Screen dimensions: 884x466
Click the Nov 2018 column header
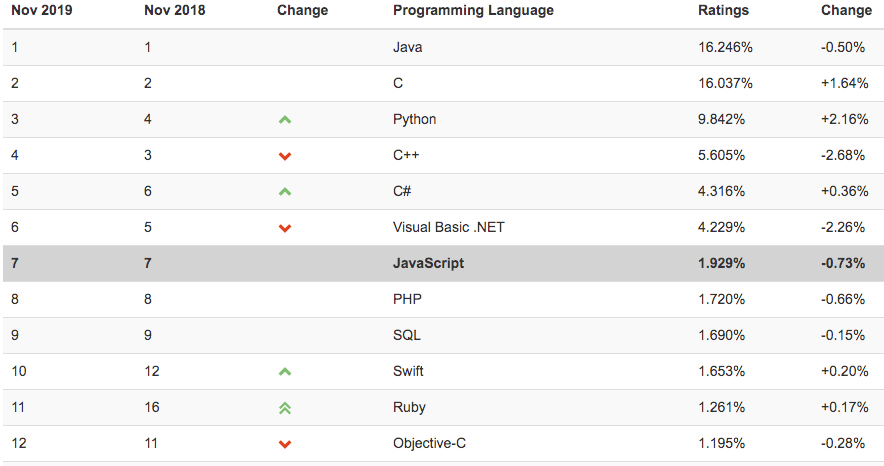pyautogui.click(x=175, y=11)
